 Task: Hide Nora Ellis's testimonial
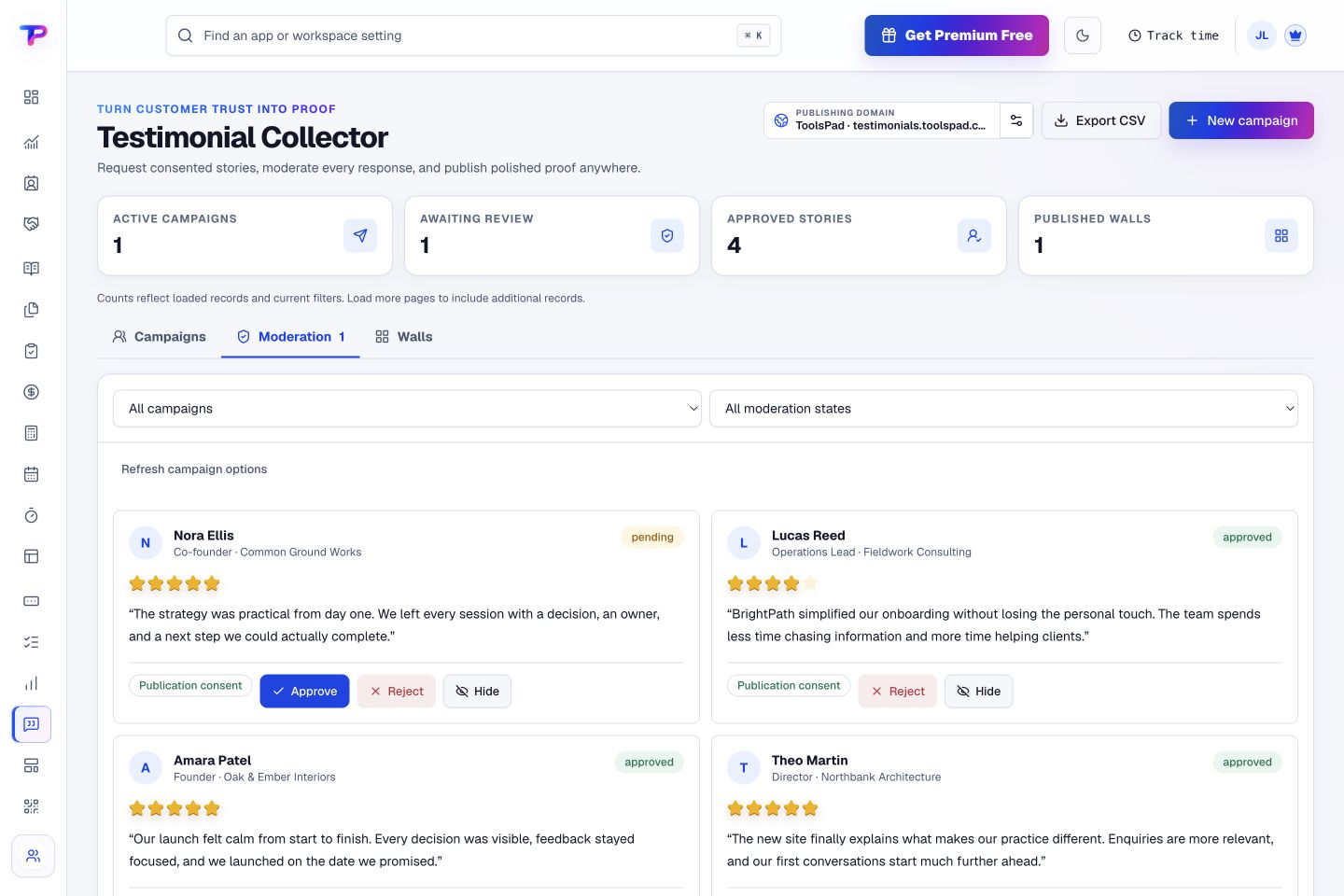pyautogui.click(x=477, y=691)
